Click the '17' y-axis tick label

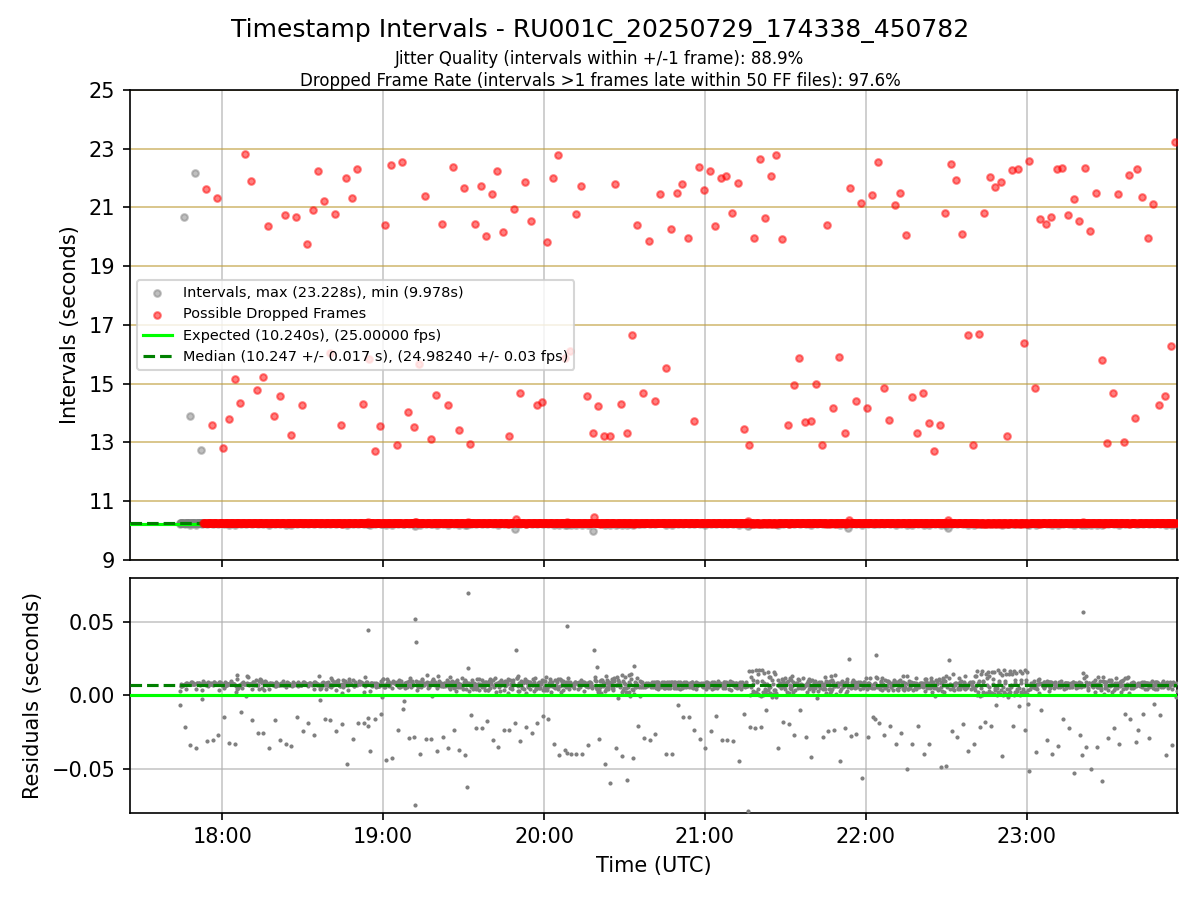(102, 325)
